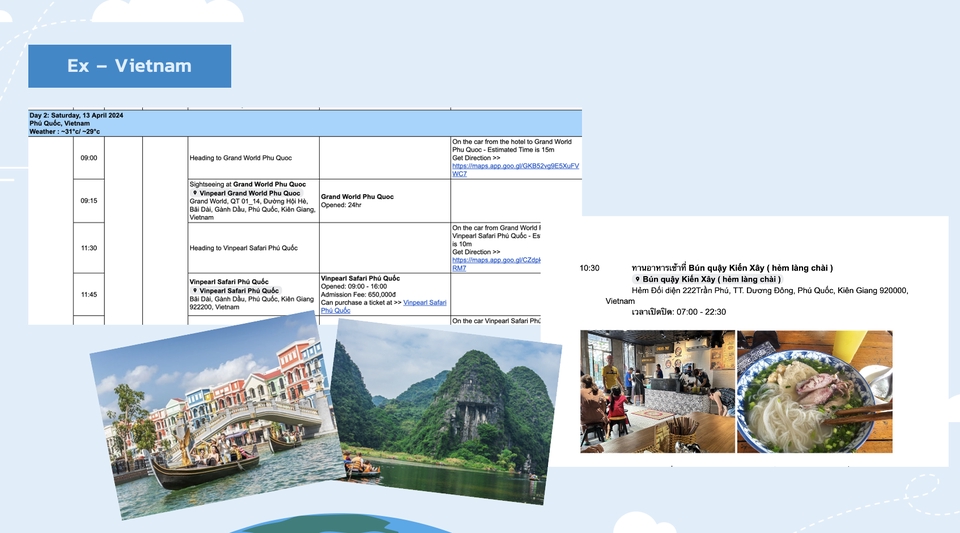Image resolution: width=960 pixels, height=533 pixels.
Task: Click the Grand World Phu Quoc Opened: 24hr cell
Action: [385, 201]
